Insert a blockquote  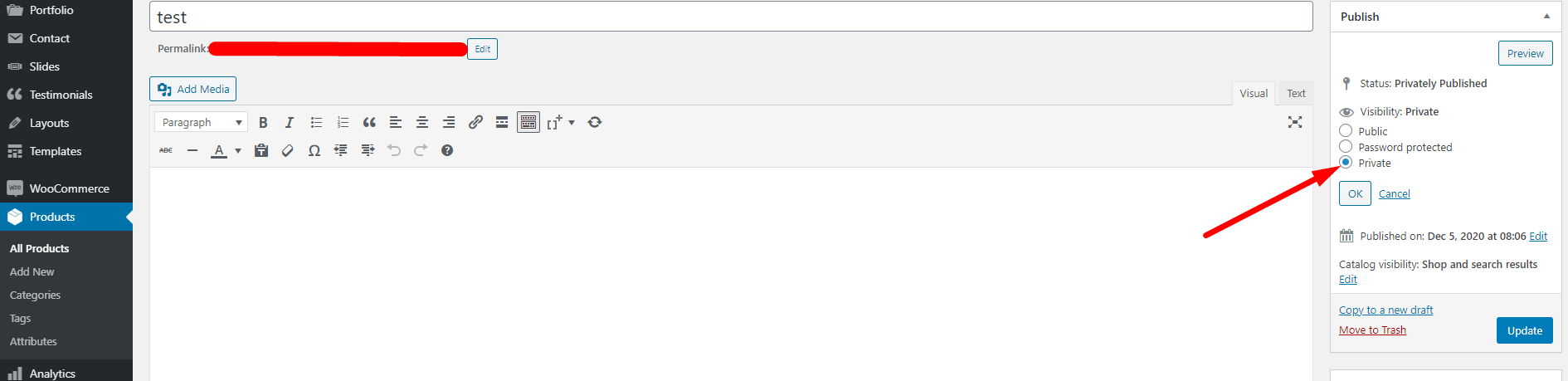coord(369,122)
